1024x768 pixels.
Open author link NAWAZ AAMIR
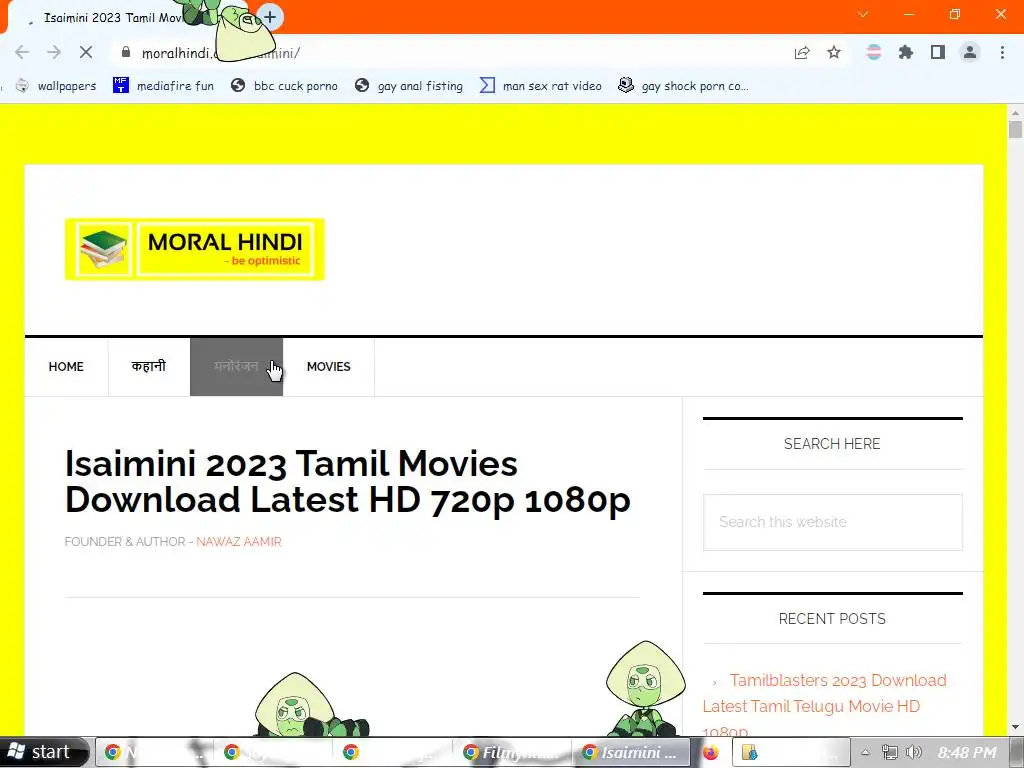tap(239, 542)
